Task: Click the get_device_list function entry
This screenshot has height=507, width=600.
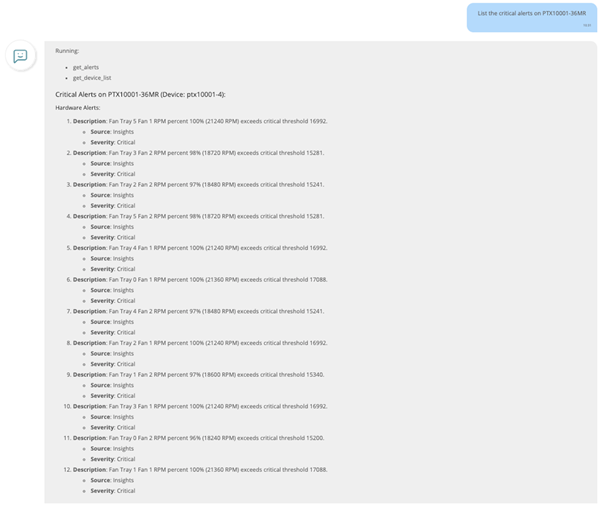Action: coord(92,78)
